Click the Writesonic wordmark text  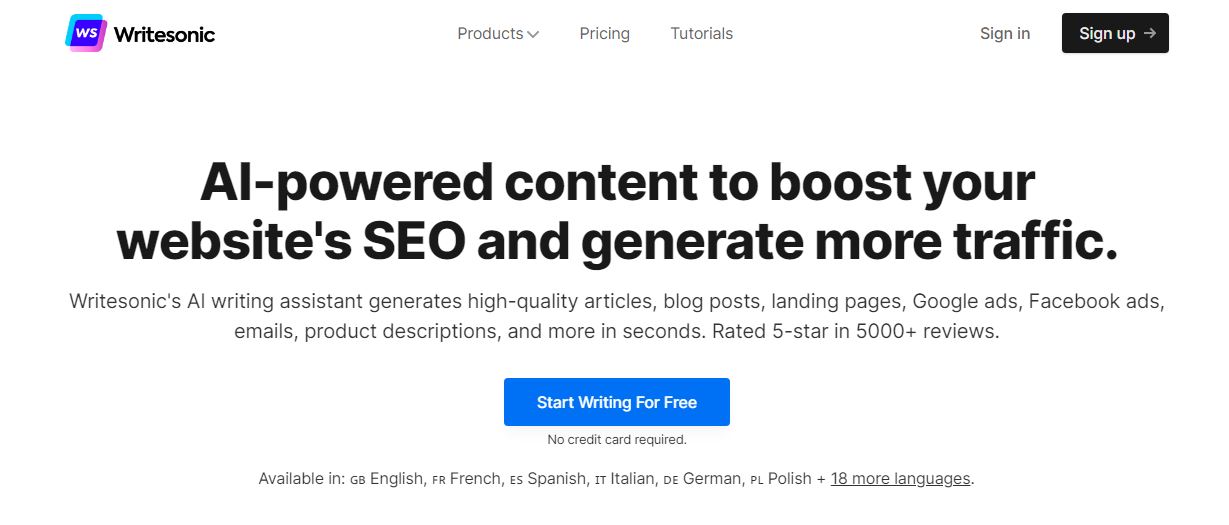[164, 34]
